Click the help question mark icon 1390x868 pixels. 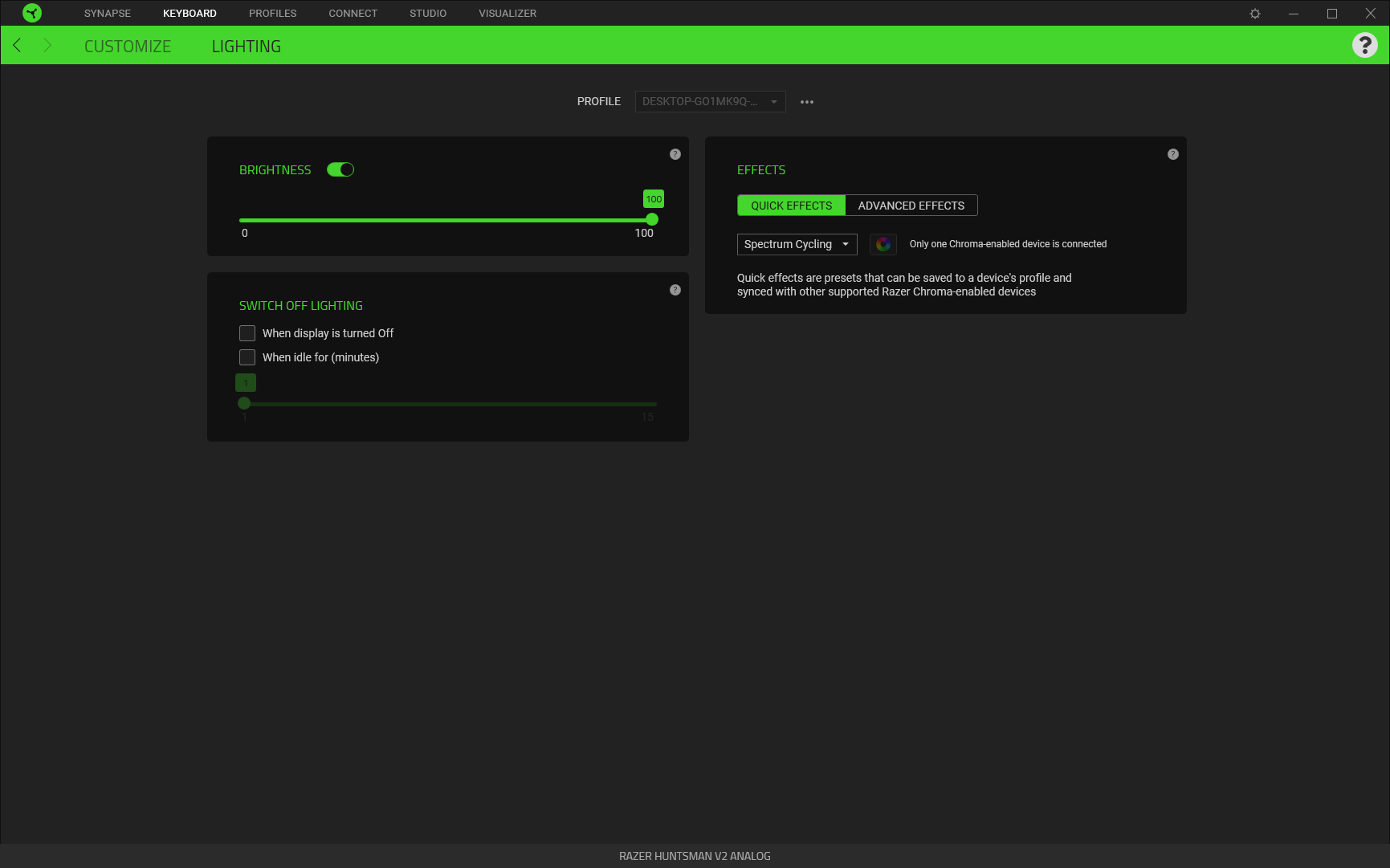click(1365, 45)
